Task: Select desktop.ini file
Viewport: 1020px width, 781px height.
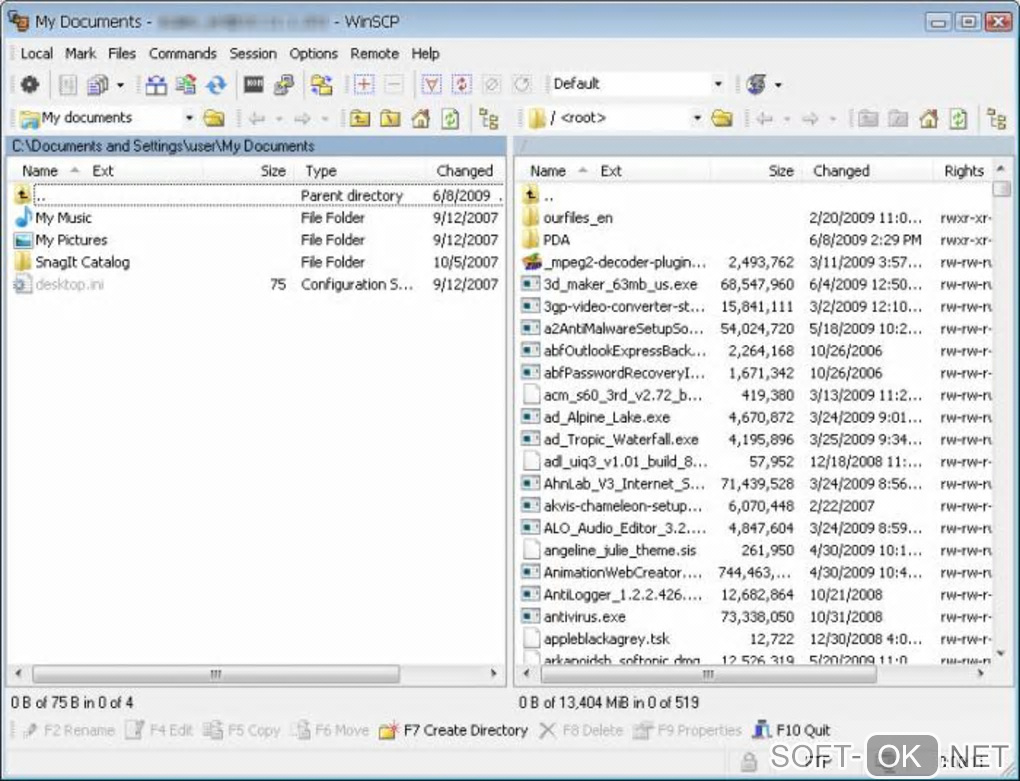Action: [x=69, y=284]
